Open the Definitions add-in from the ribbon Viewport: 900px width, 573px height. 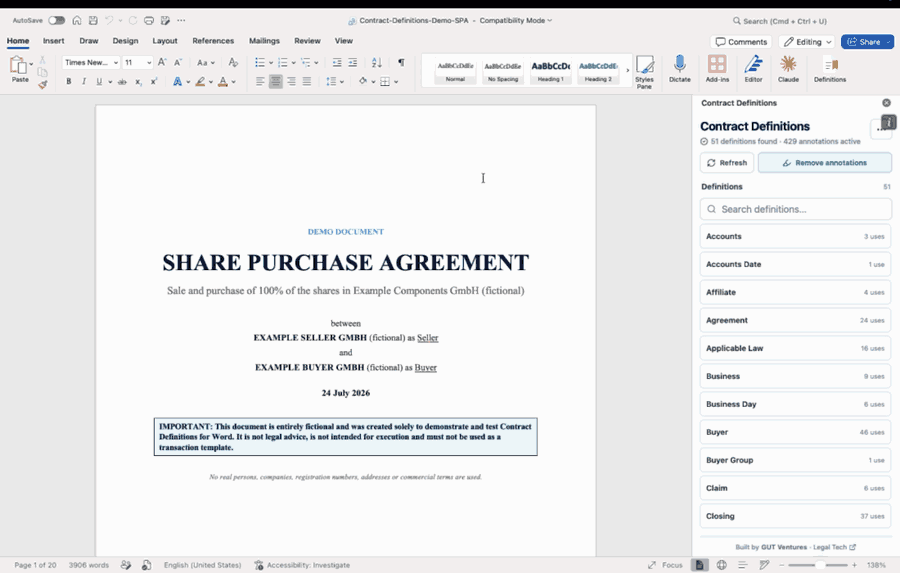pyautogui.click(x=830, y=69)
